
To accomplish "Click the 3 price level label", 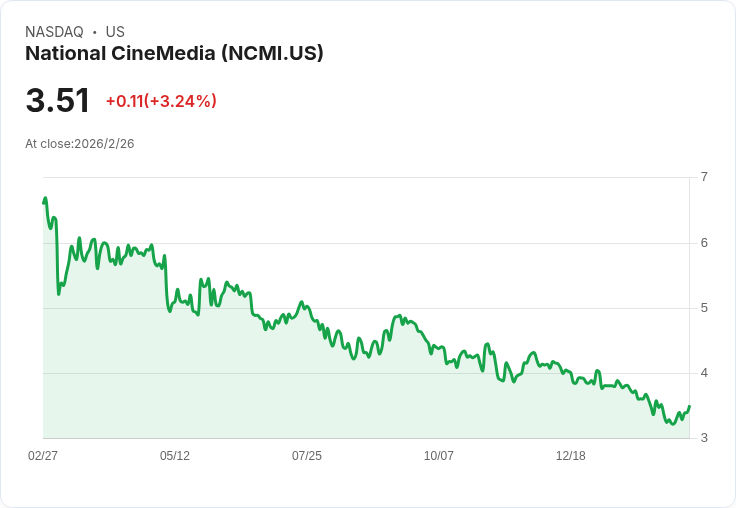I will (x=704, y=438).
